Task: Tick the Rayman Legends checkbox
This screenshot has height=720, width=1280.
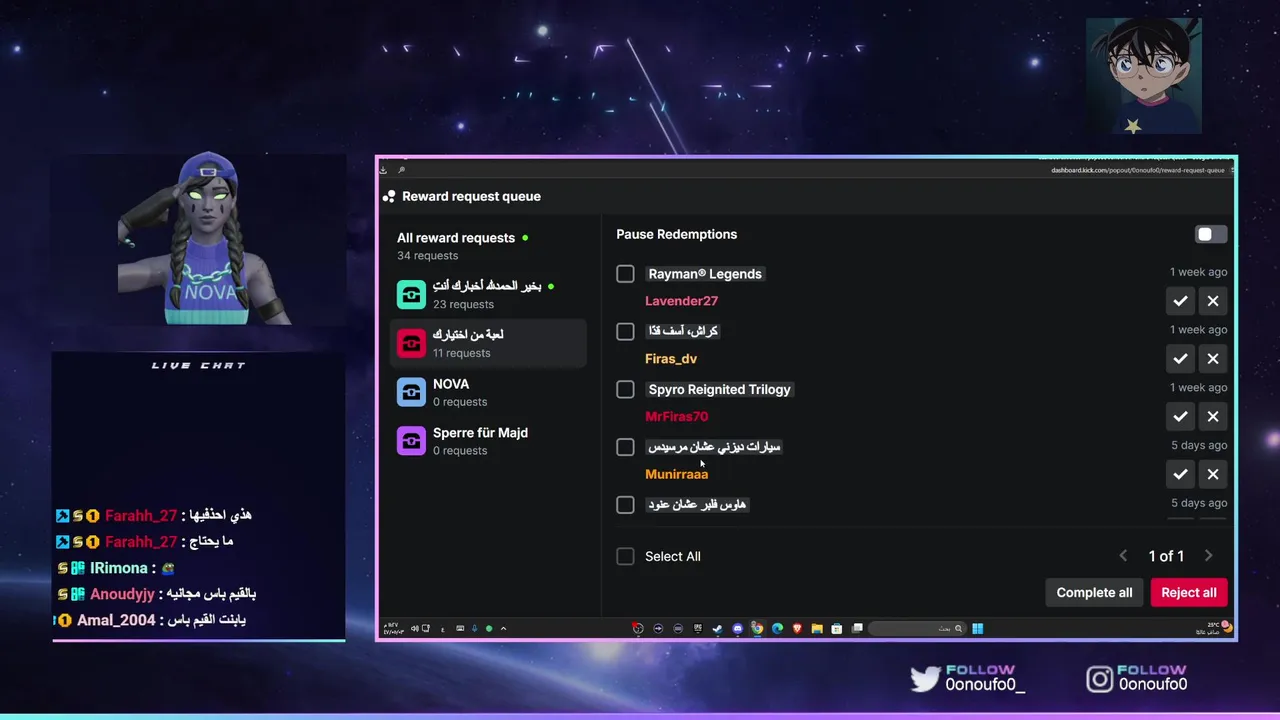Action: [x=625, y=274]
